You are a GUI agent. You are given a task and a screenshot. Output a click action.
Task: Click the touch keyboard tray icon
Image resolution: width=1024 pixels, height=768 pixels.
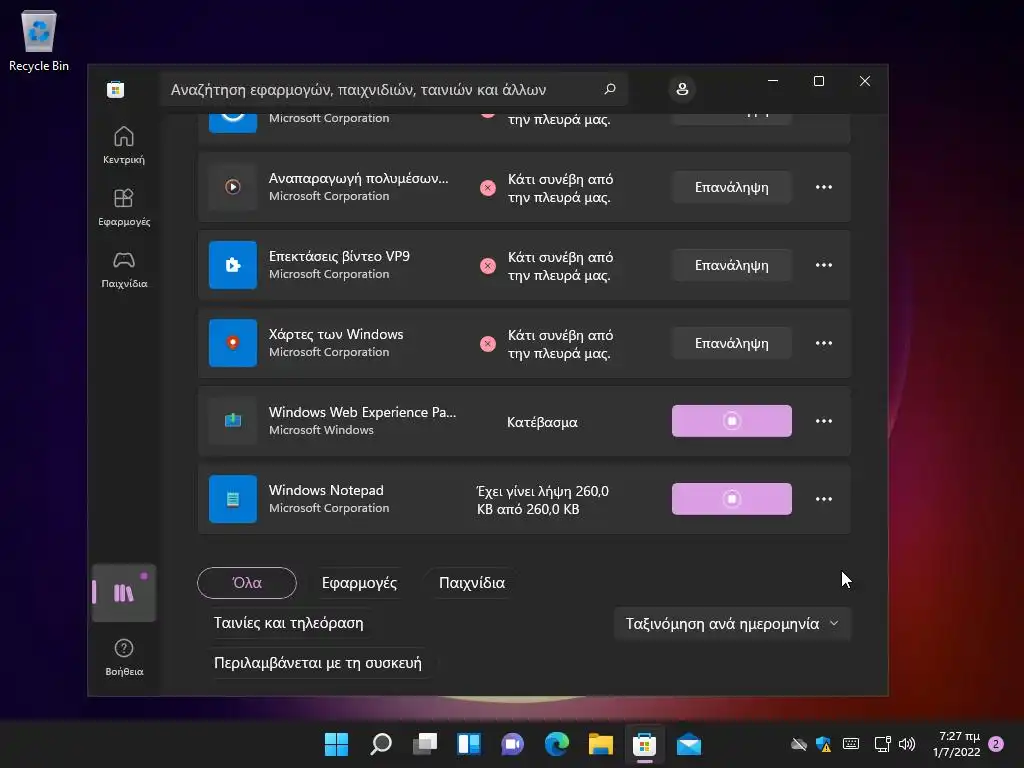tap(851, 744)
